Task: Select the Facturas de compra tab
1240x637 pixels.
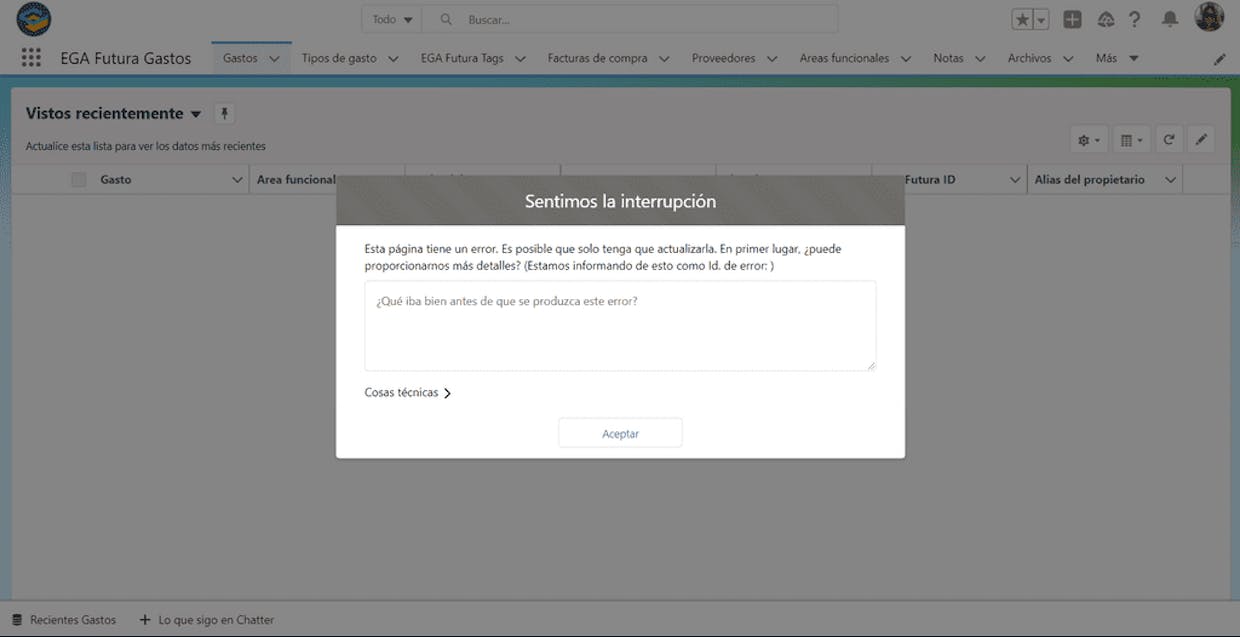Action: point(597,58)
